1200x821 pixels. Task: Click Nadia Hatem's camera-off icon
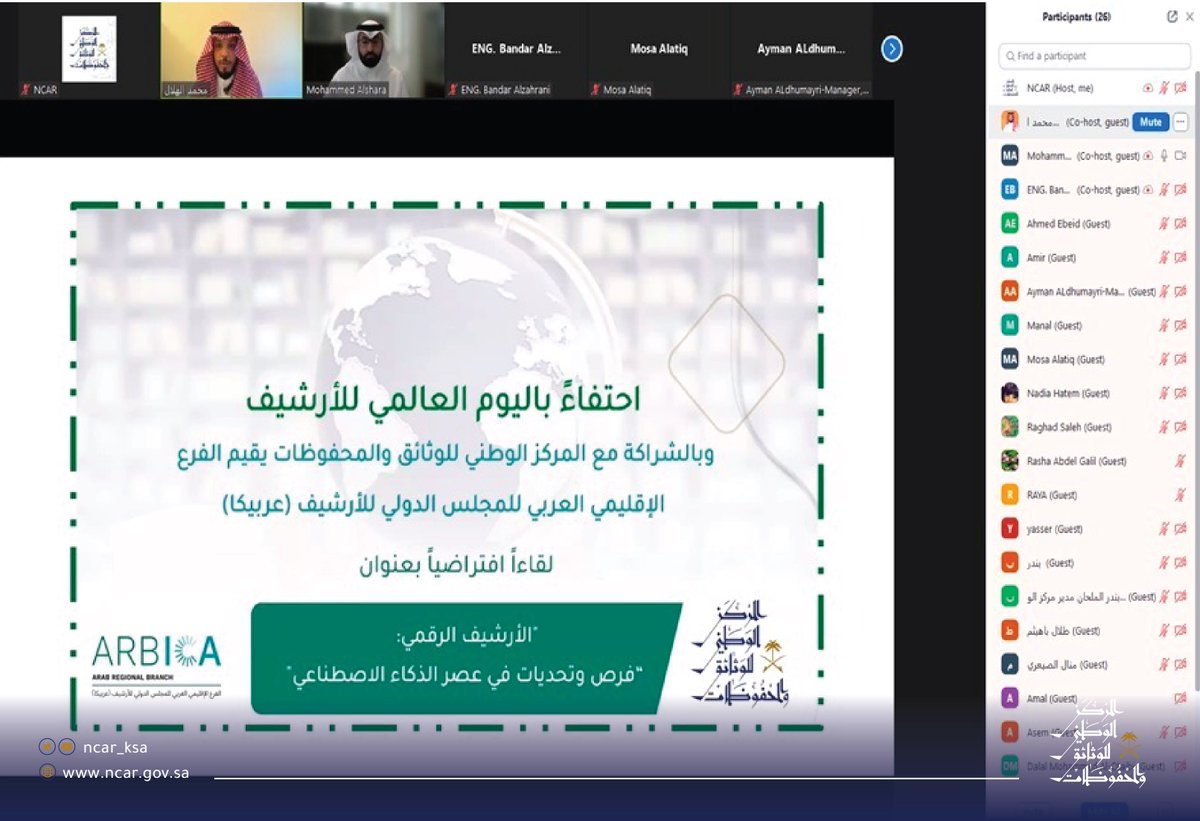tap(1181, 393)
